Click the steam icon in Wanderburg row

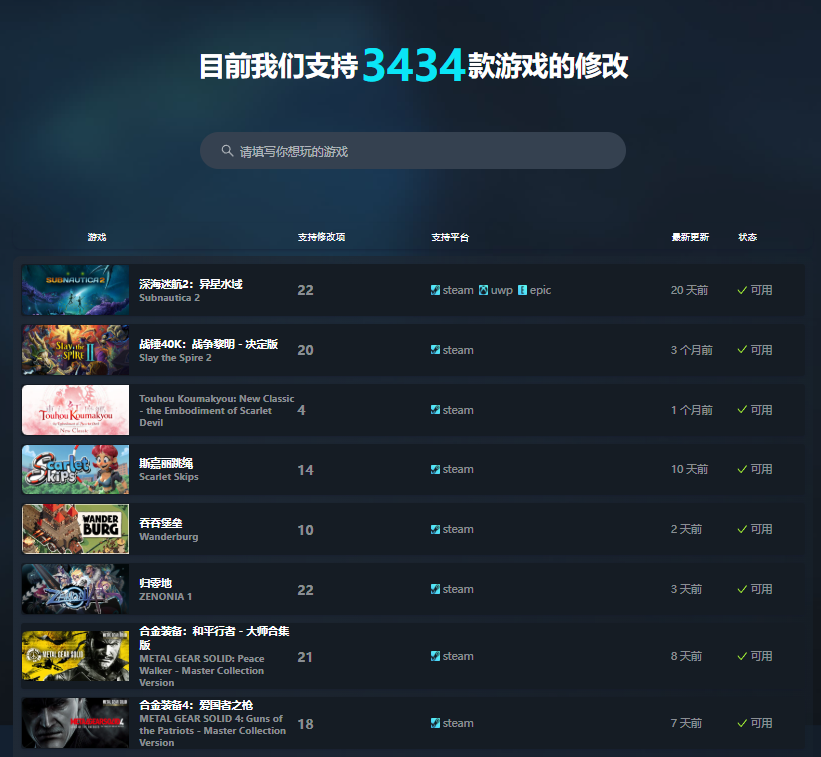(435, 529)
